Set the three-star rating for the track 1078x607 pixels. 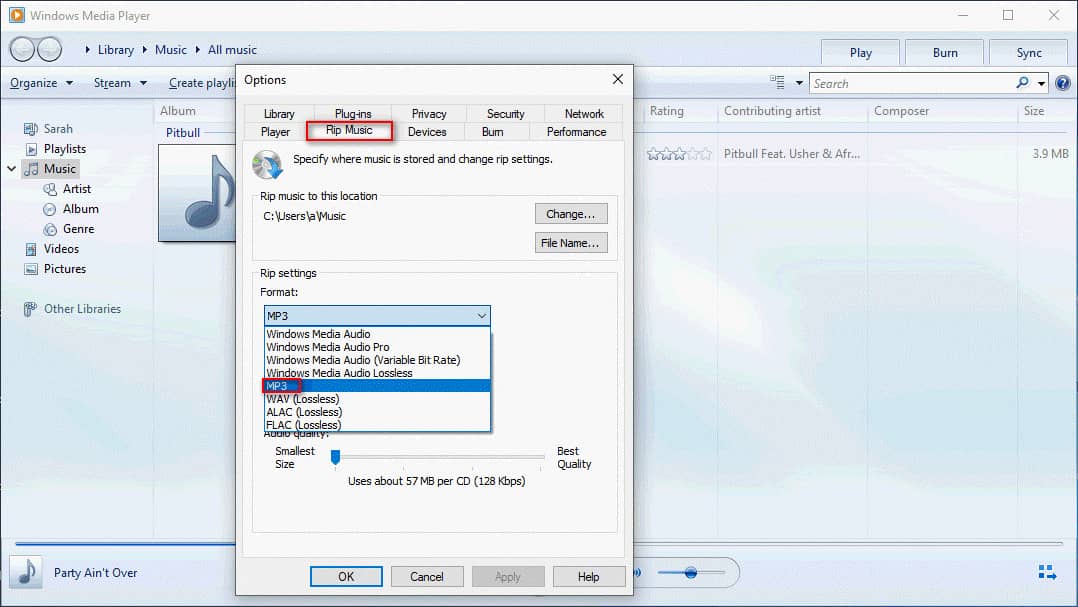[679, 154]
